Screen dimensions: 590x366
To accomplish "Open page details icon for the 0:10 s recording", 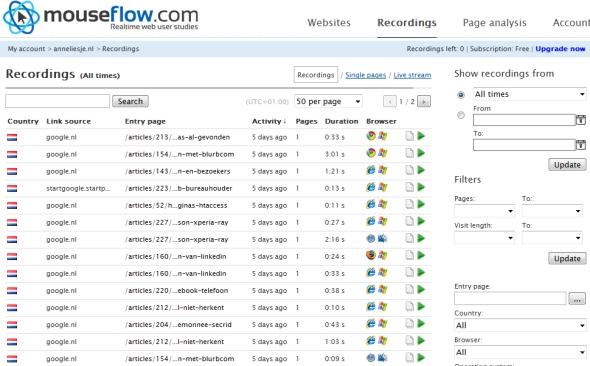I will [409, 307].
